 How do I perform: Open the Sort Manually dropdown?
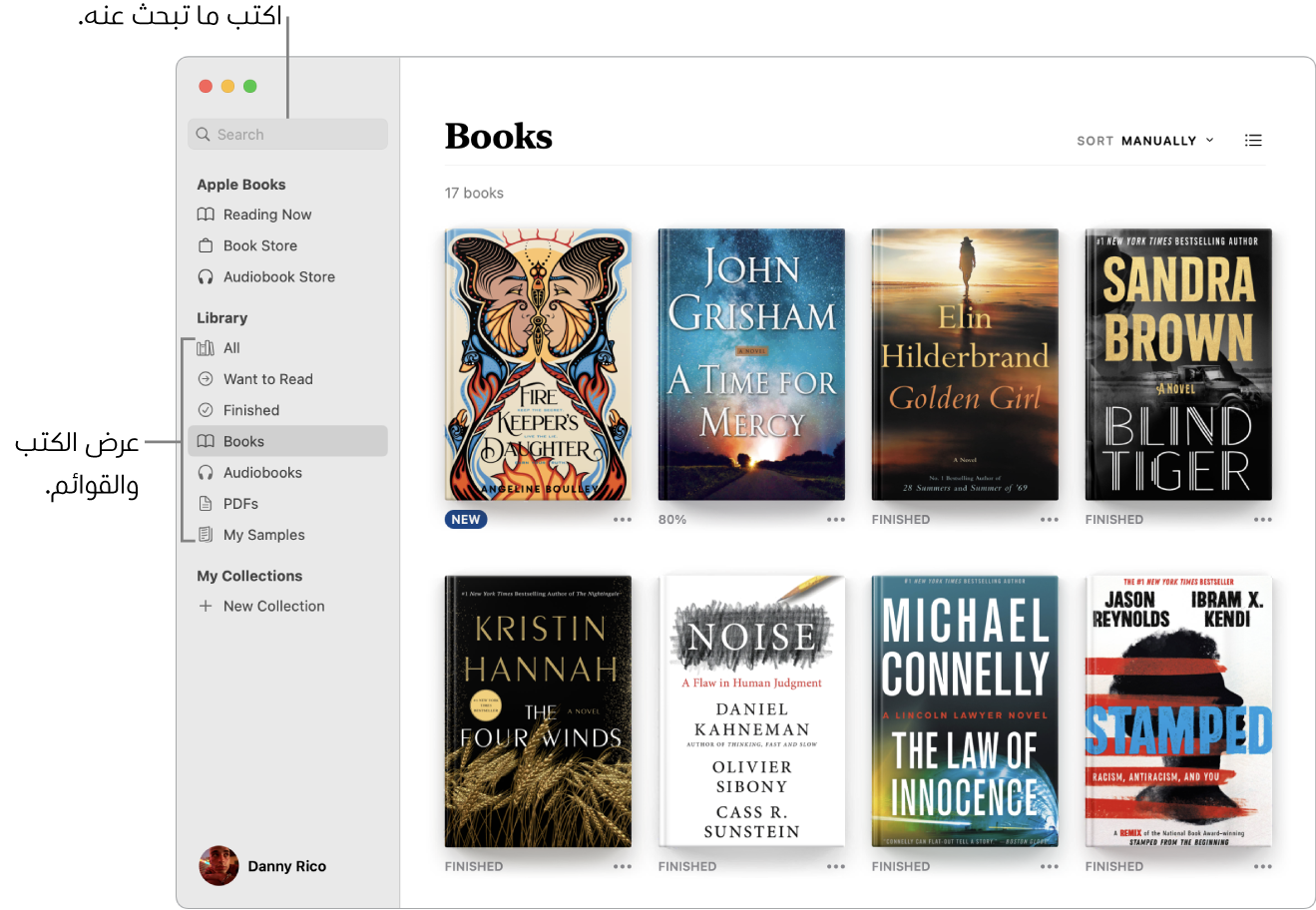(x=1145, y=141)
